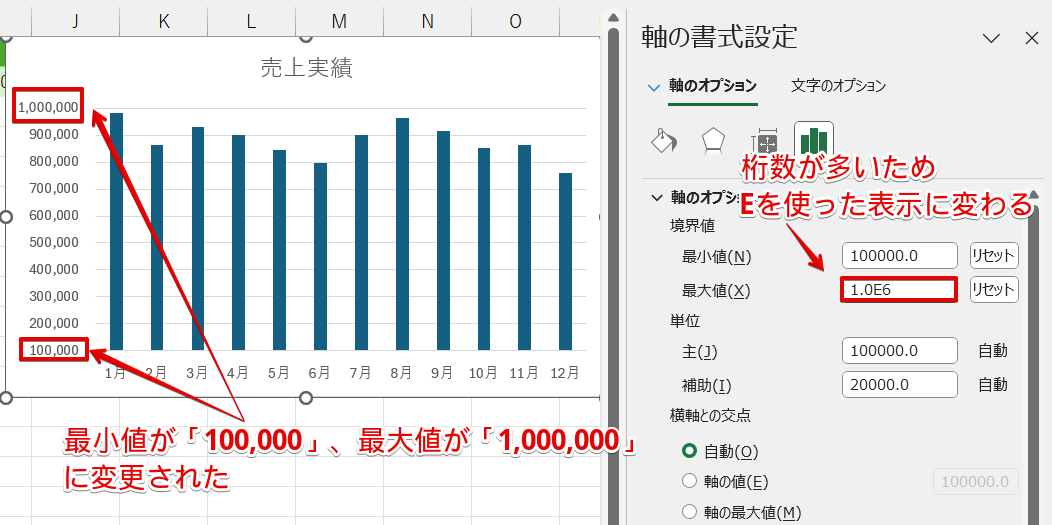Select the Axis Options bar chart icon
The width and height of the screenshot is (1052, 525).
[x=813, y=141]
